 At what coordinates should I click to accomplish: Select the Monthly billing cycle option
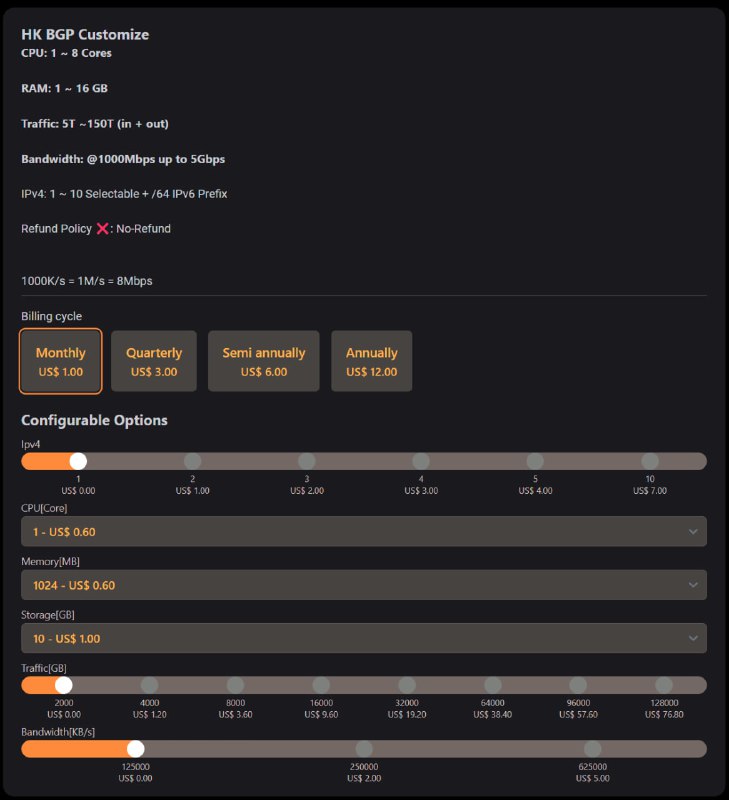61,361
